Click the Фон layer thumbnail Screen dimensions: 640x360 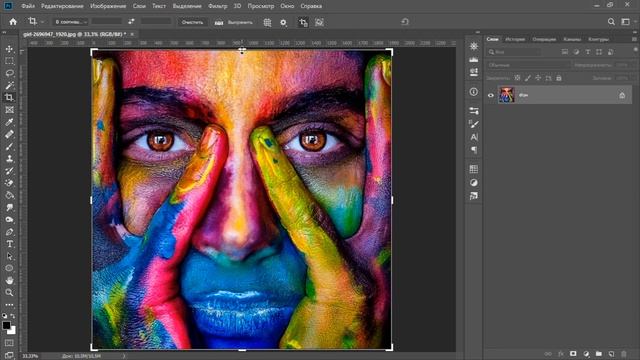point(507,95)
